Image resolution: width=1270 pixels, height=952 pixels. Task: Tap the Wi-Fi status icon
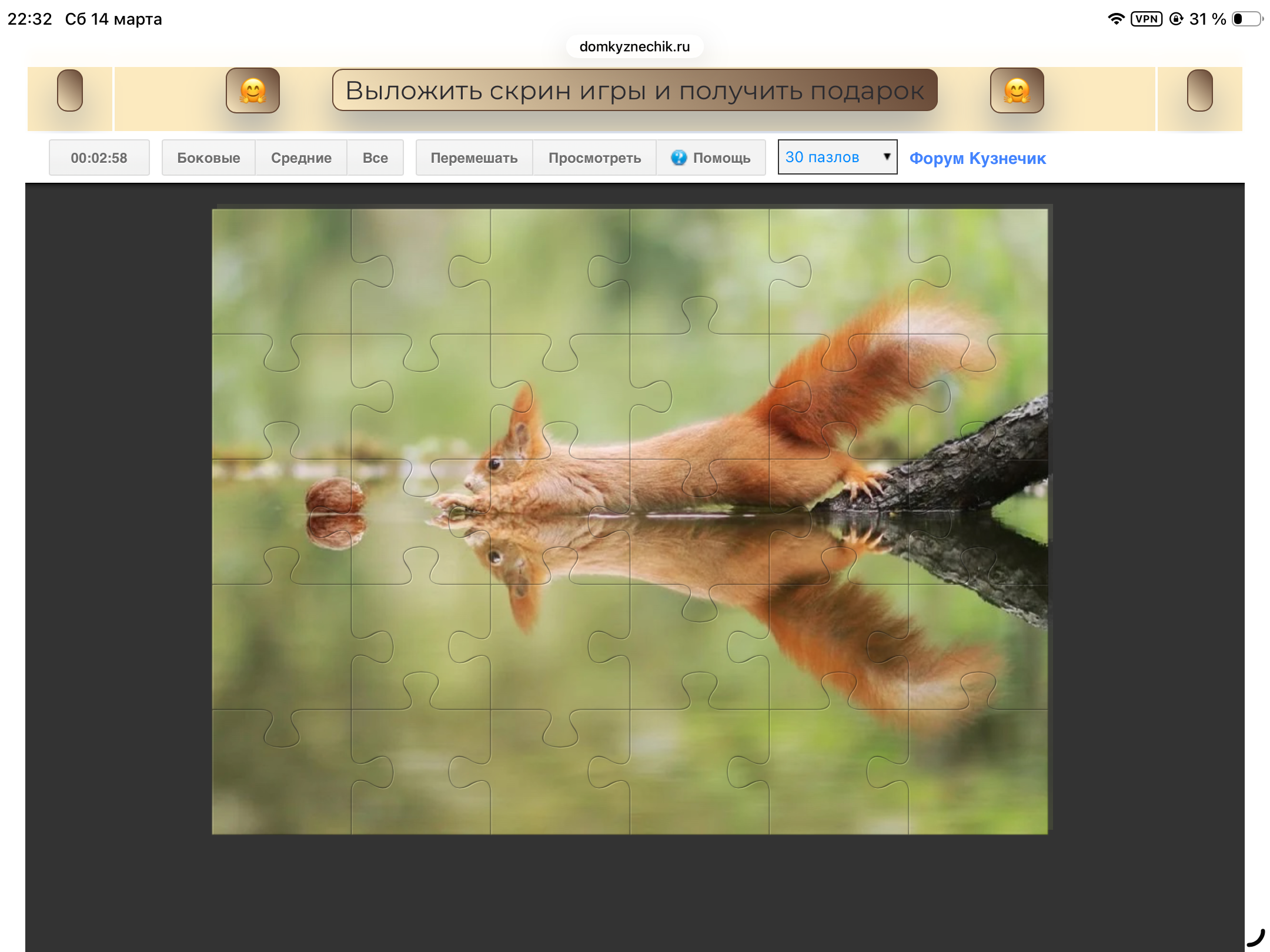point(1115,19)
